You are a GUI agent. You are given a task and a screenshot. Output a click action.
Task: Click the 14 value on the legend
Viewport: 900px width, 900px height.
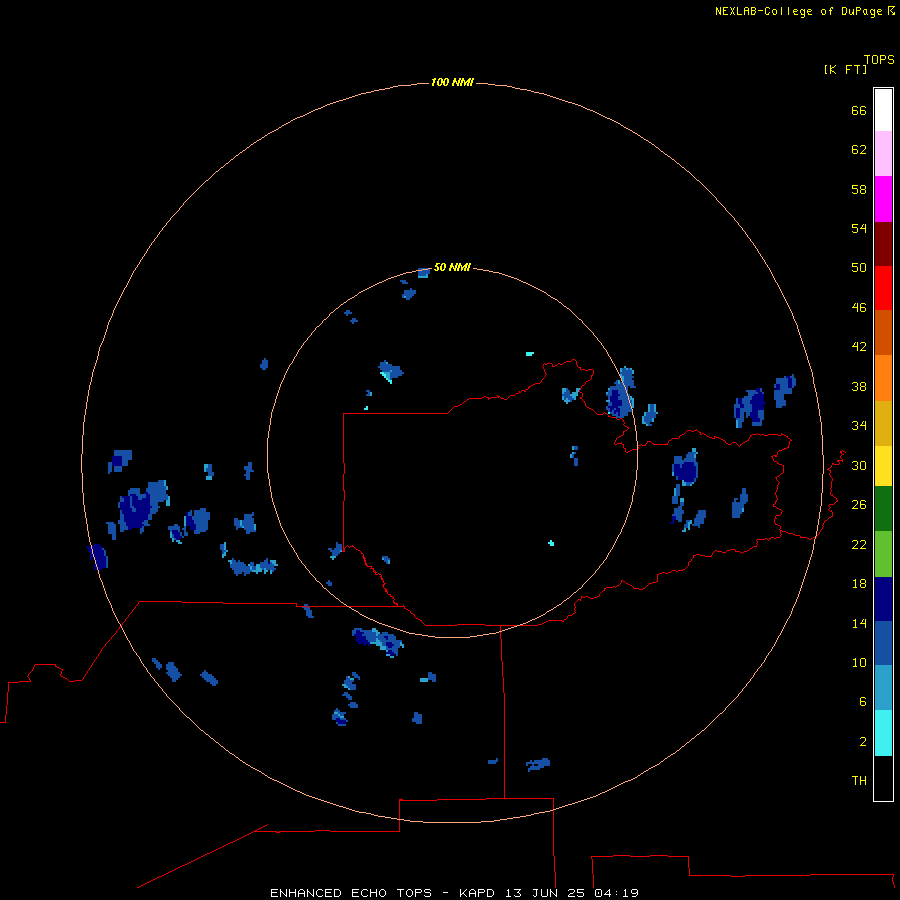[x=859, y=623]
